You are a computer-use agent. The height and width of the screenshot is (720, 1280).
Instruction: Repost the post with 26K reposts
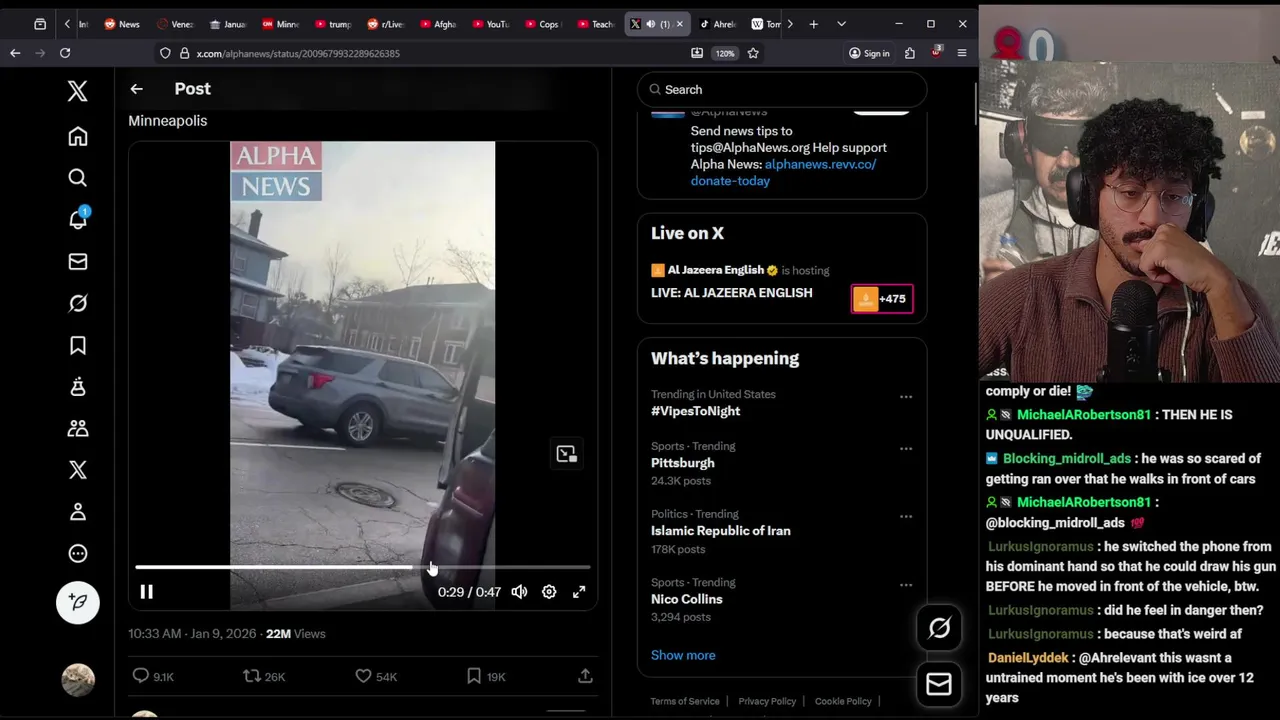(x=264, y=677)
